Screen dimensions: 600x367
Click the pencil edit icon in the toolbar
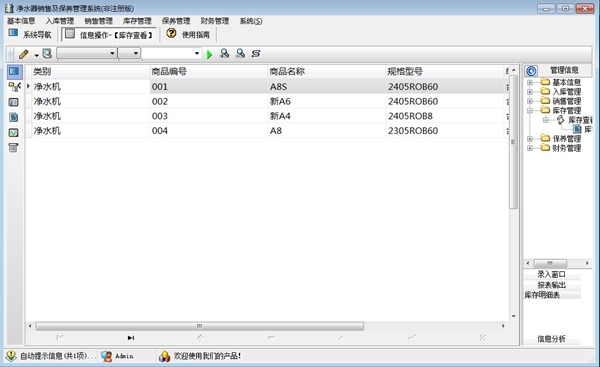[23, 54]
